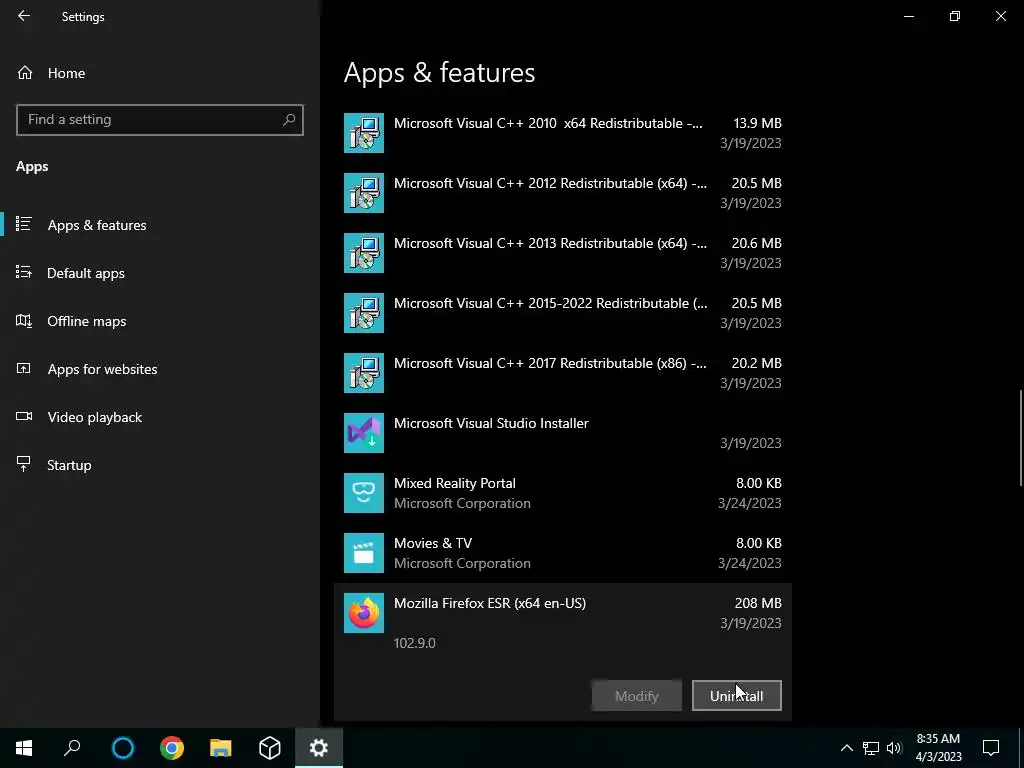
Task: Click the Apps & features page heading
Action: (x=440, y=72)
